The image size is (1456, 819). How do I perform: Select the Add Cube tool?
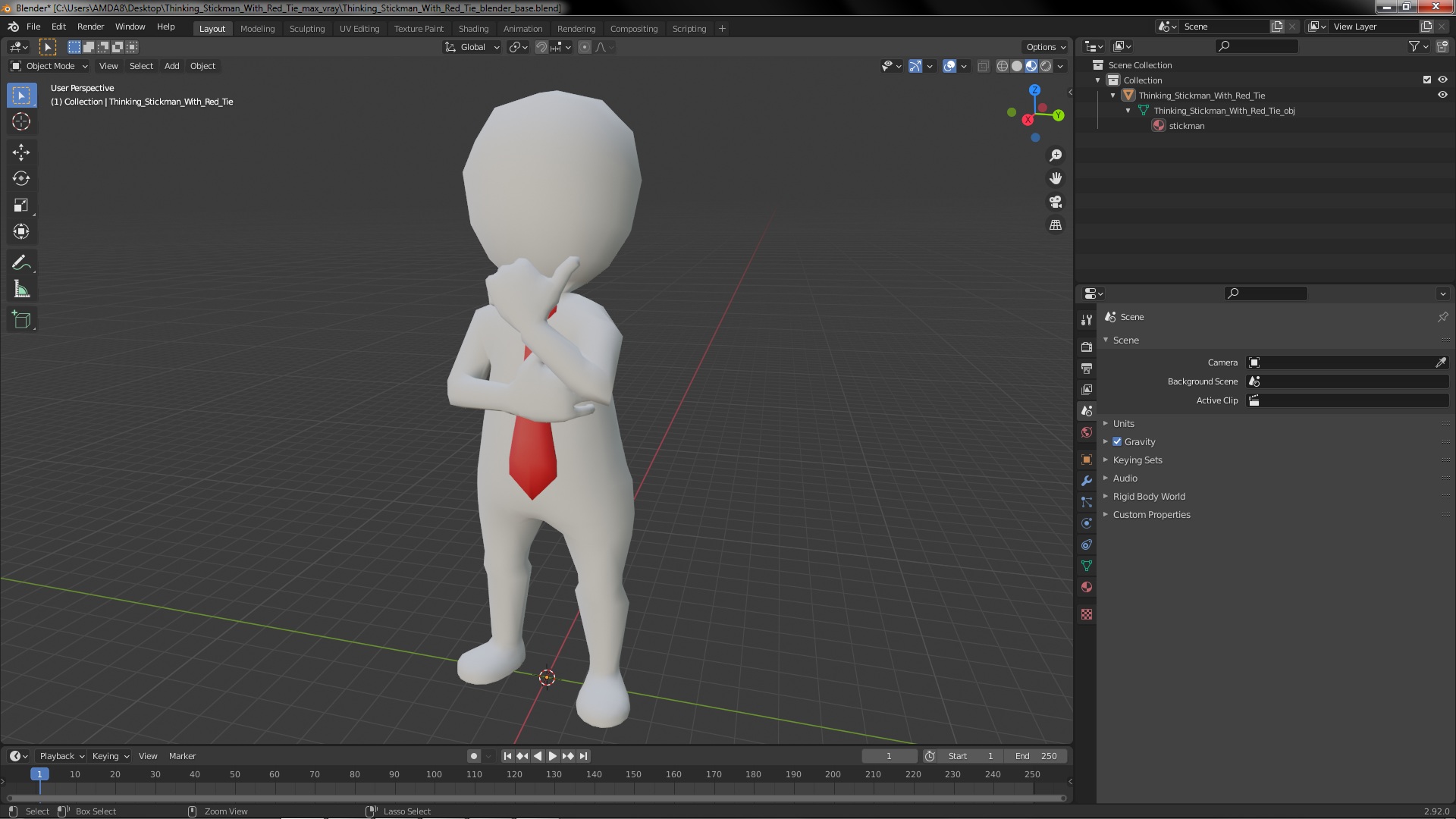(x=21, y=320)
